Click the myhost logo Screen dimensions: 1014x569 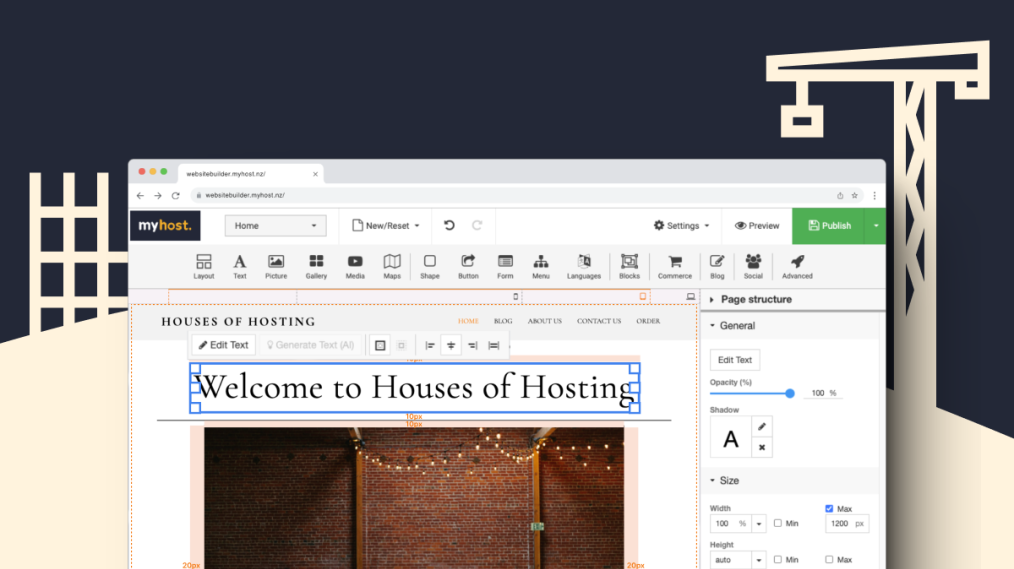[165, 226]
